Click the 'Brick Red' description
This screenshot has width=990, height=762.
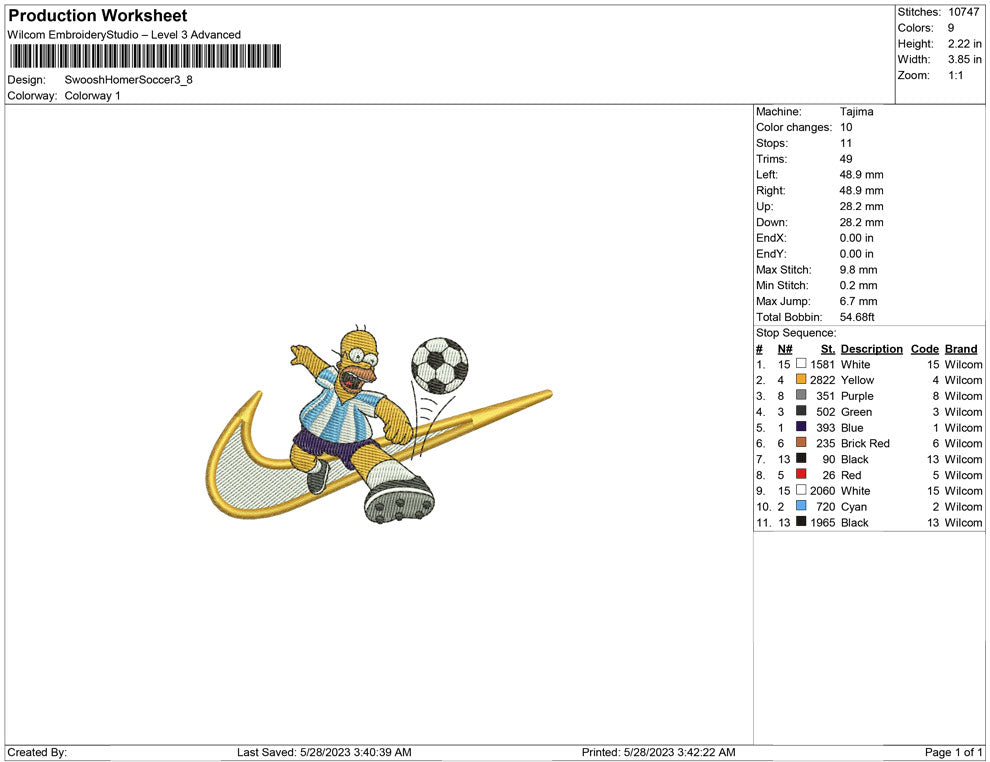(865, 443)
